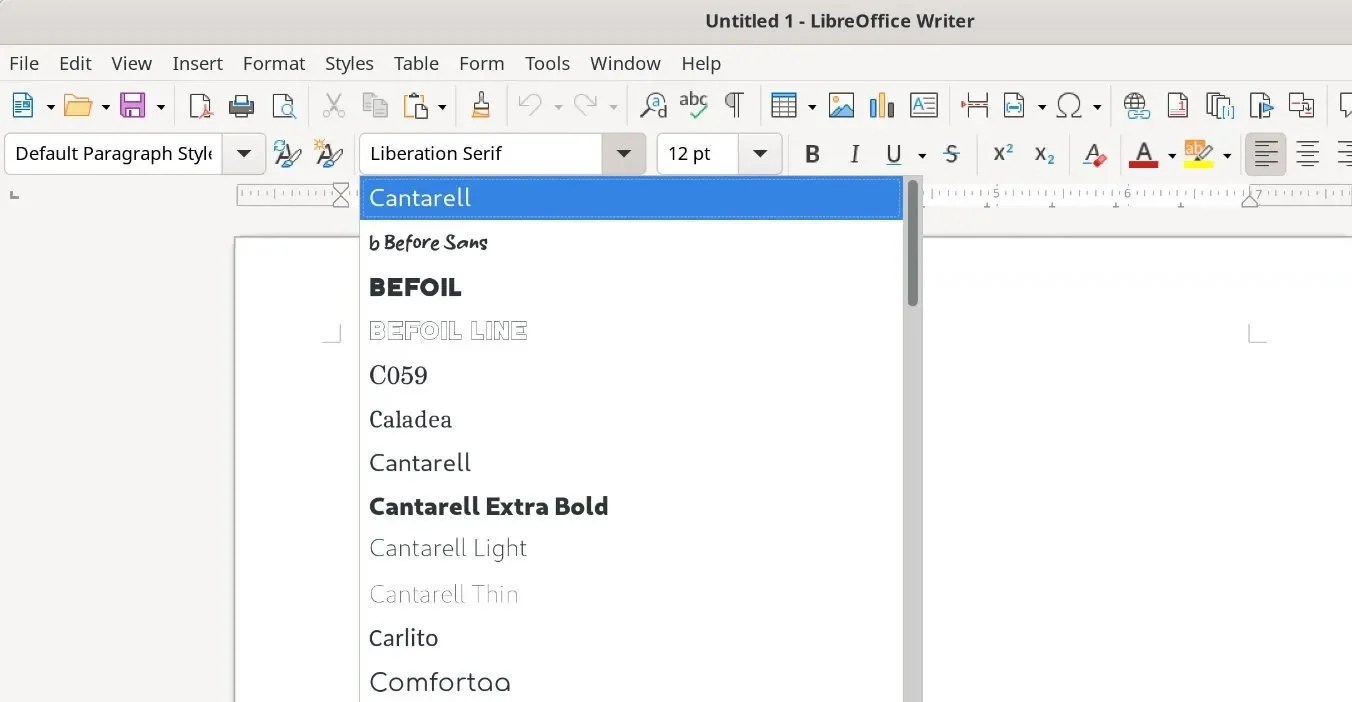Open the highlighting color picker
The image size is (1352, 702).
1227,154
